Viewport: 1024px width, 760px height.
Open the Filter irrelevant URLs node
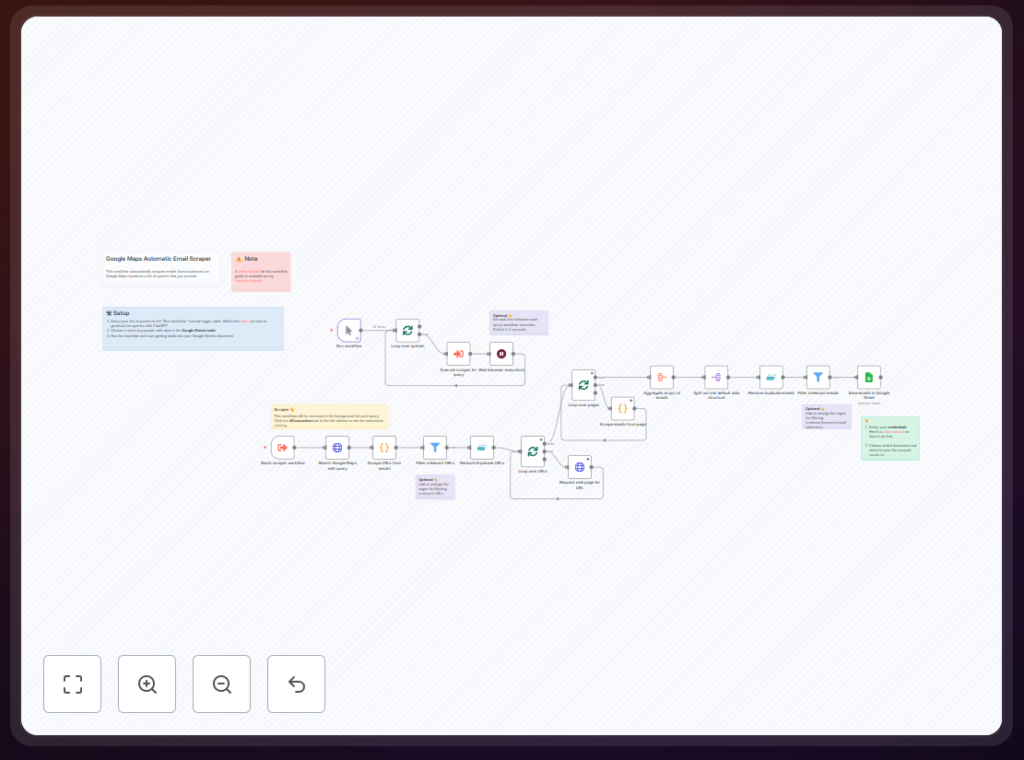click(435, 448)
